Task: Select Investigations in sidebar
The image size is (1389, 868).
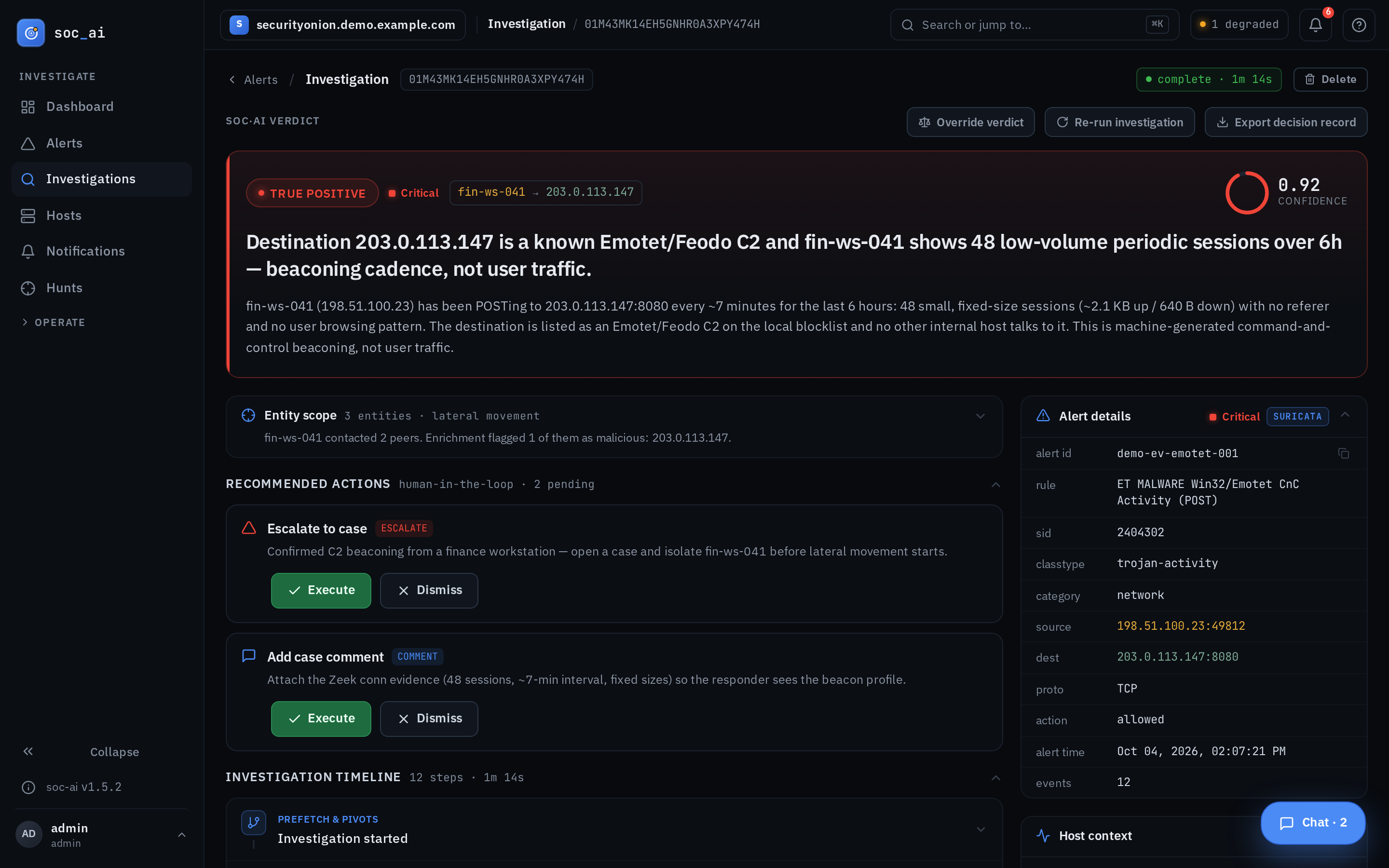Action: [x=102, y=179]
